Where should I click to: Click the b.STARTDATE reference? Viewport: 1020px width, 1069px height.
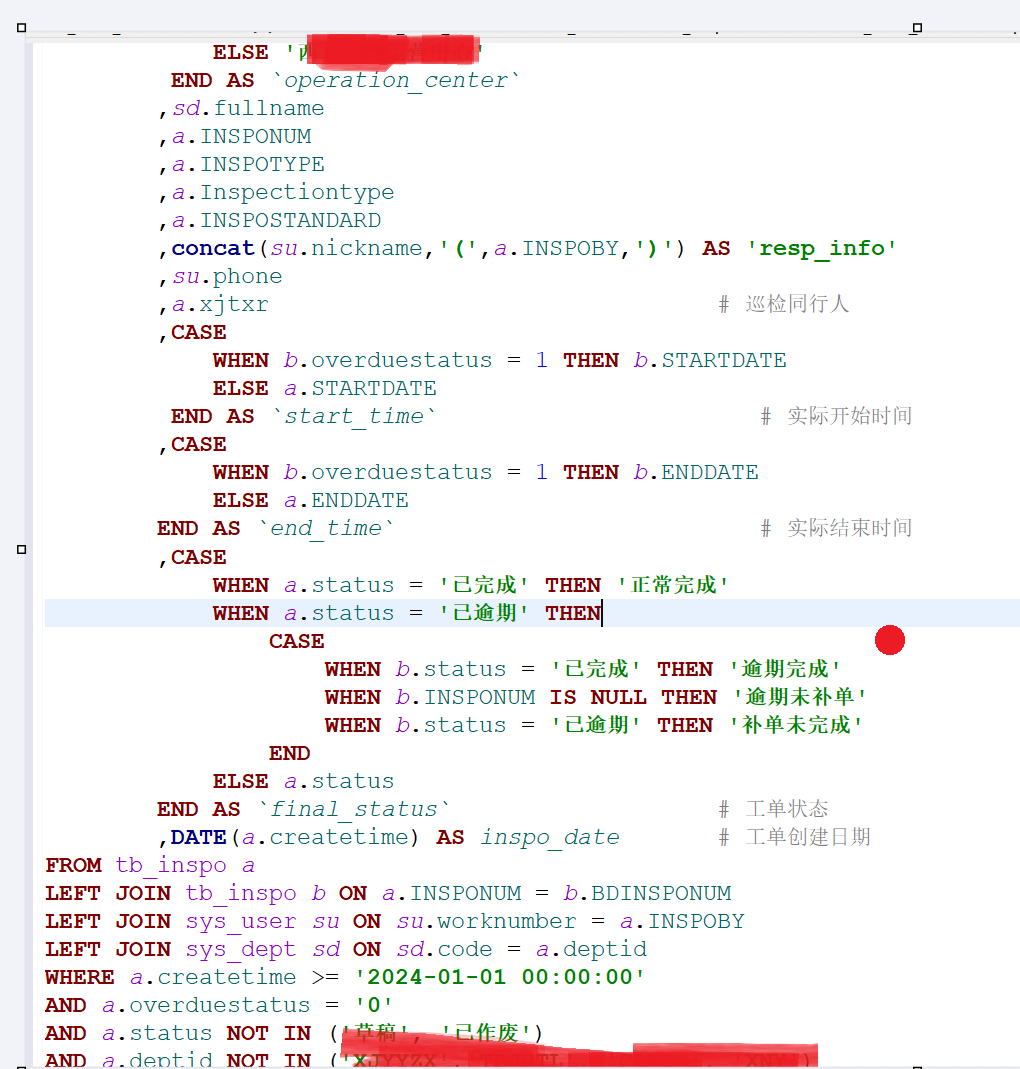coord(710,360)
